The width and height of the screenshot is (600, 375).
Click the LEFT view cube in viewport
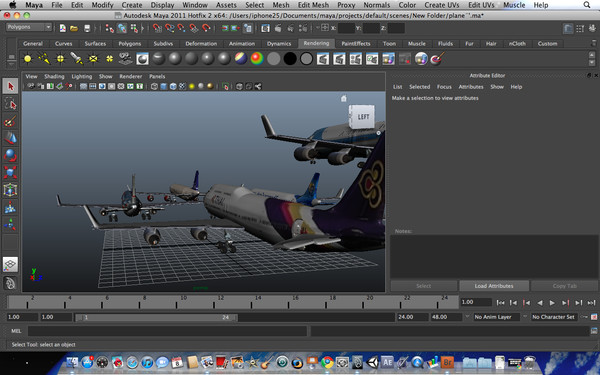(362, 117)
